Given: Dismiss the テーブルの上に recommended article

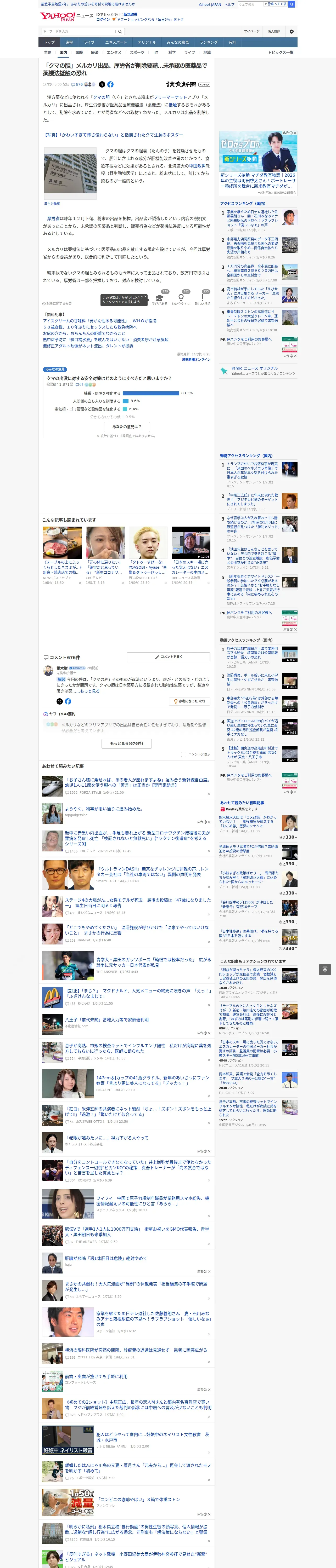Looking at the screenshot, I should point(79,583).
